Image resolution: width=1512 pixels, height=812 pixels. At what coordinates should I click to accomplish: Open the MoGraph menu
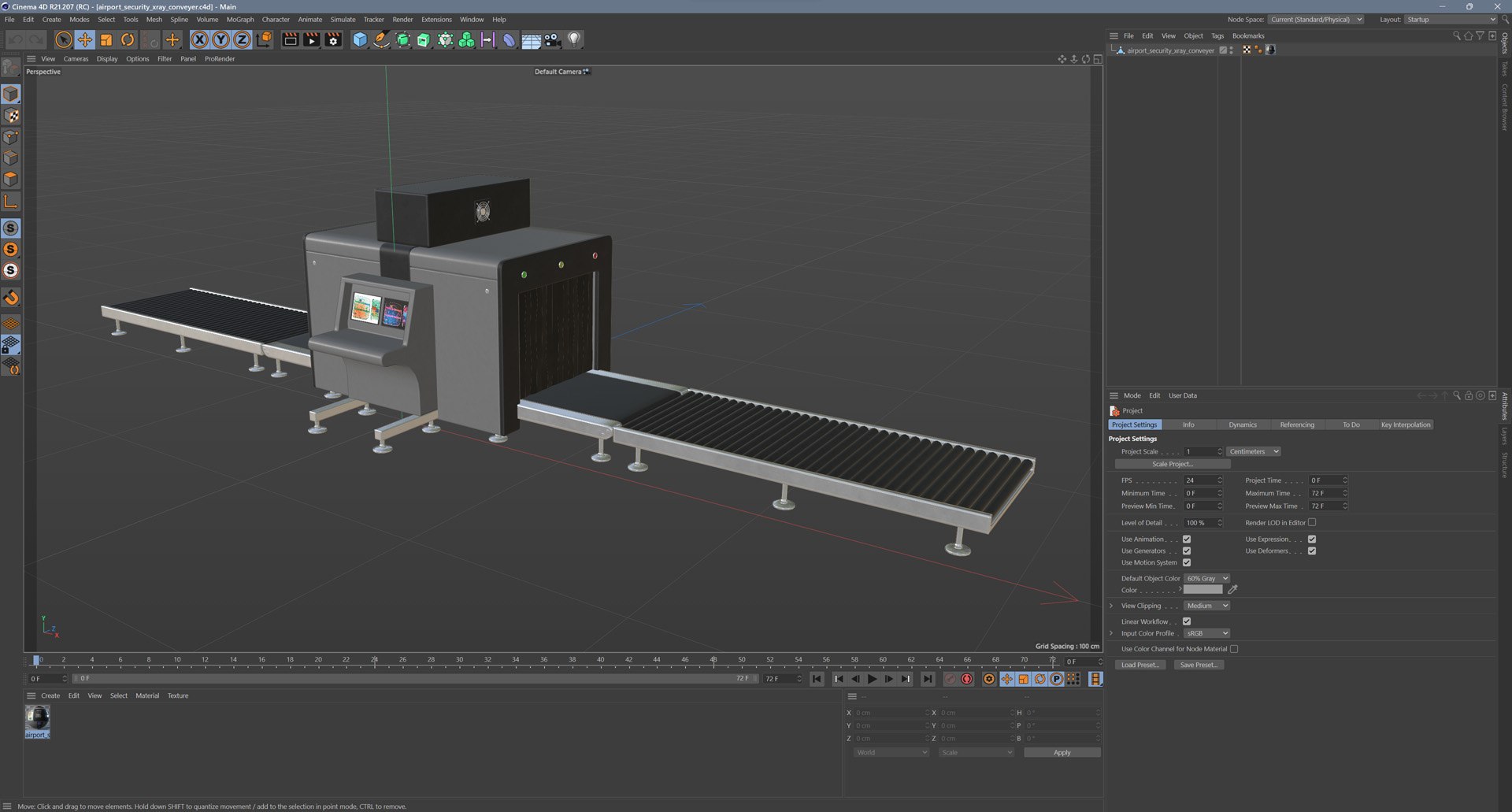coord(240,19)
